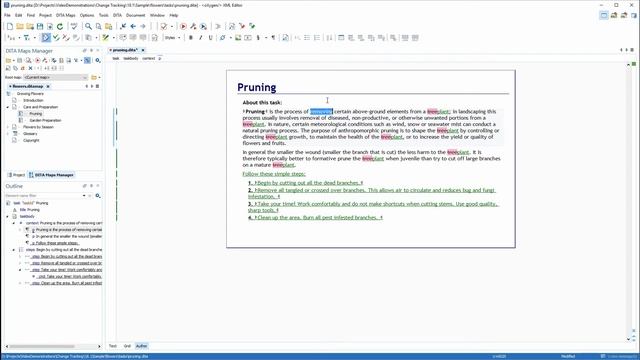The height and width of the screenshot is (360, 640).
Task: Open the Edit menu
Action: (x=19, y=15)
